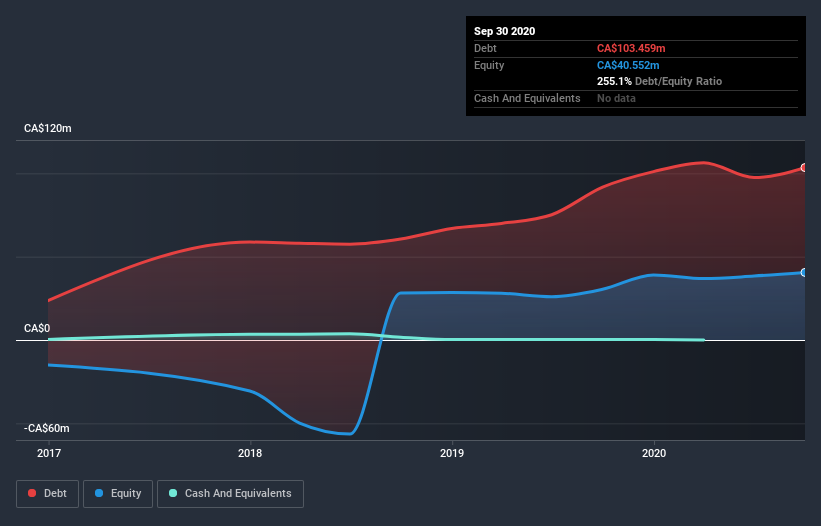Image resolution: width=821 pixels, height=526 pixels.
Task: Click the Sep 30 2020 tooltip date
Action: point(504,31)
